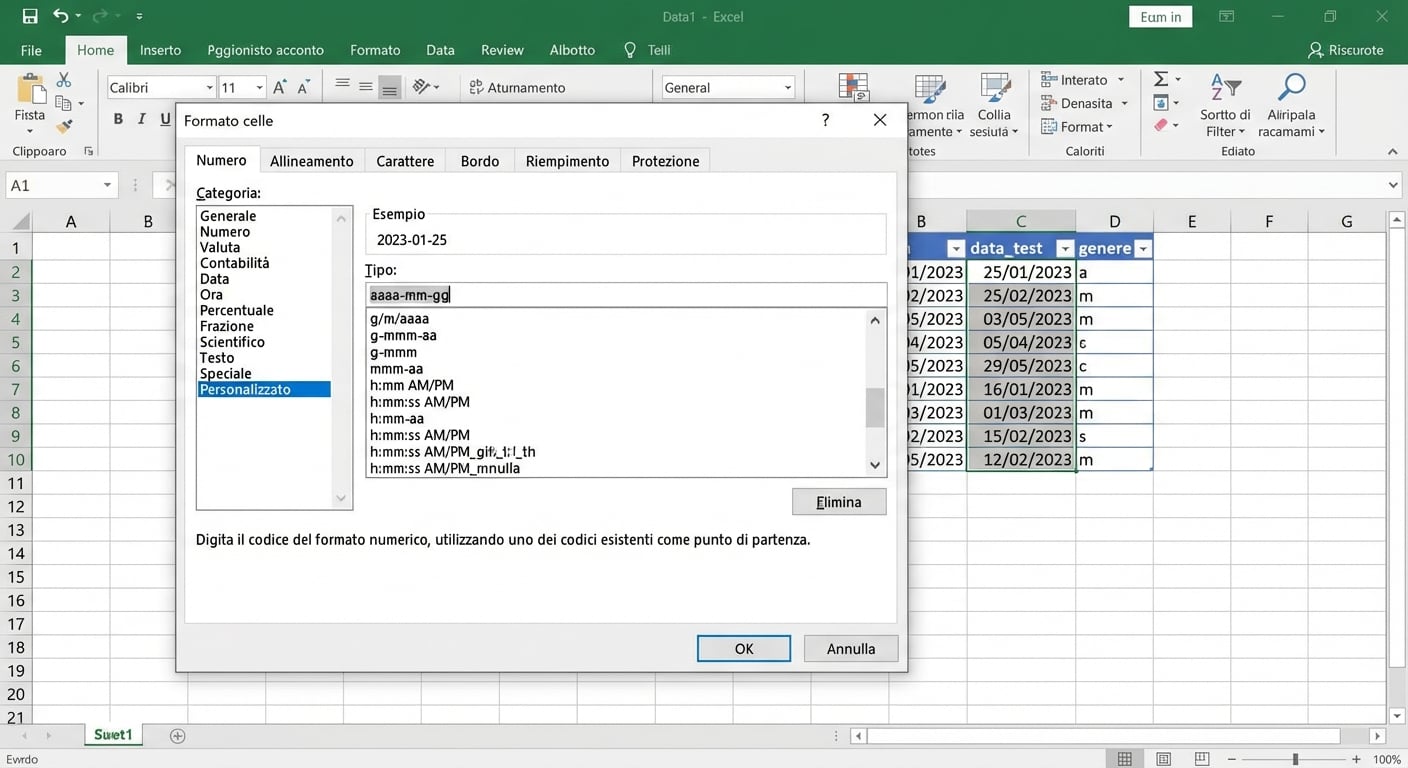The image size is (1408, 768).
Task: Click the Clippoaro group dialog launcher
Action: 88,152
